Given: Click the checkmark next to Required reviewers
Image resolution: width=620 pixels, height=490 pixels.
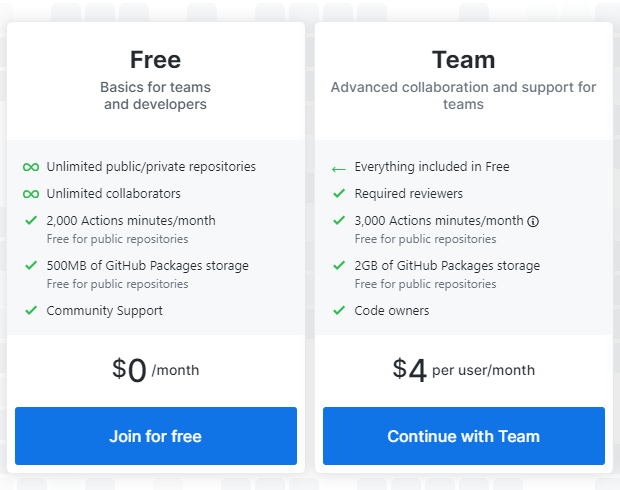Looking at the screenshot, I should 339,194.
